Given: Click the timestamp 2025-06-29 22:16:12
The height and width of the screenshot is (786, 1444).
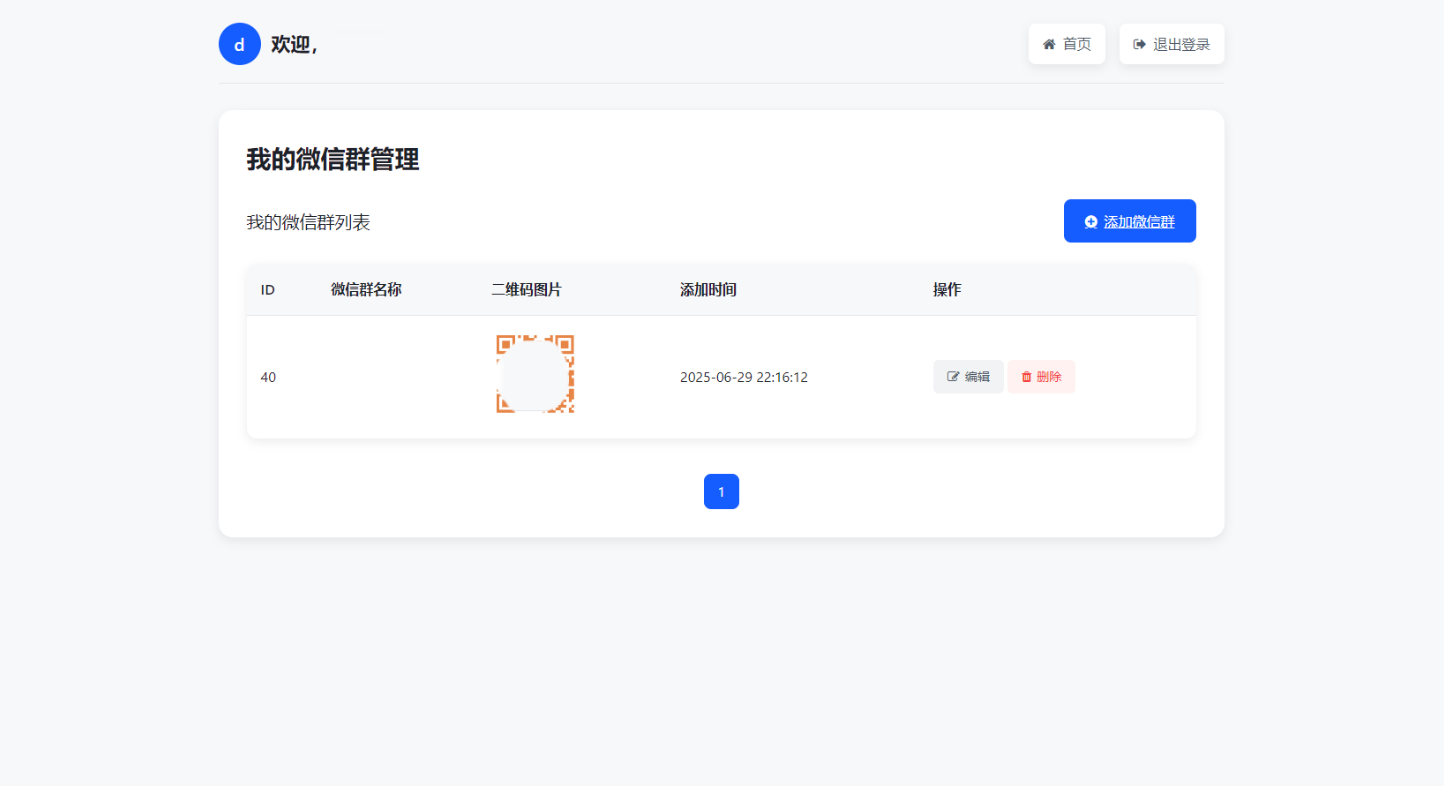Looking at the screenshot, I should click(x=744, y=377).
